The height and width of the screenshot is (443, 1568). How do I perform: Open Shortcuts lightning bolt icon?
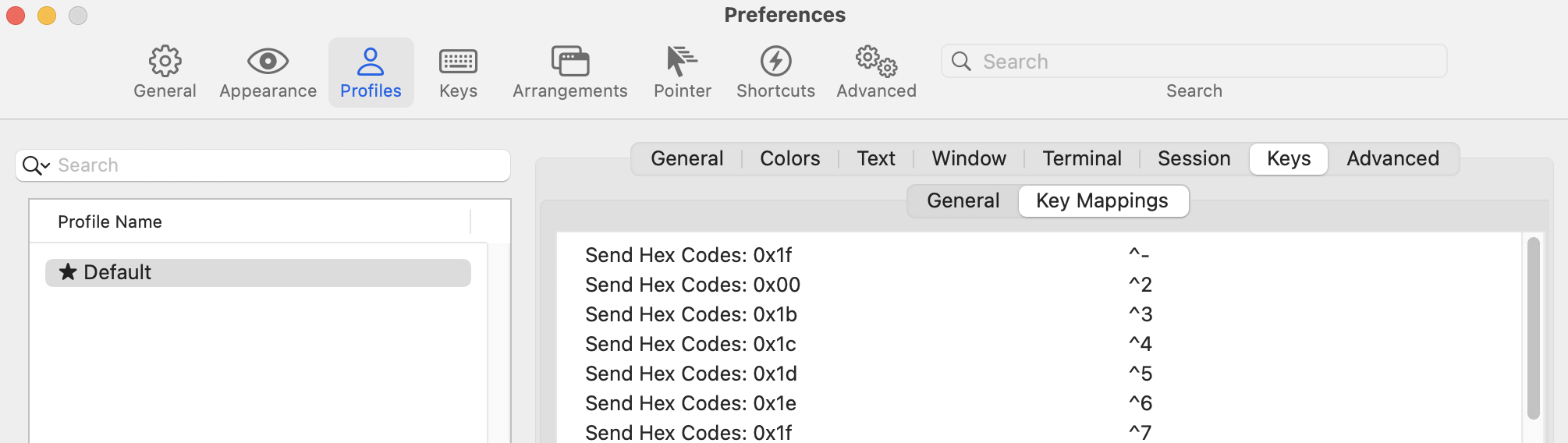click(x=775, y=61)
